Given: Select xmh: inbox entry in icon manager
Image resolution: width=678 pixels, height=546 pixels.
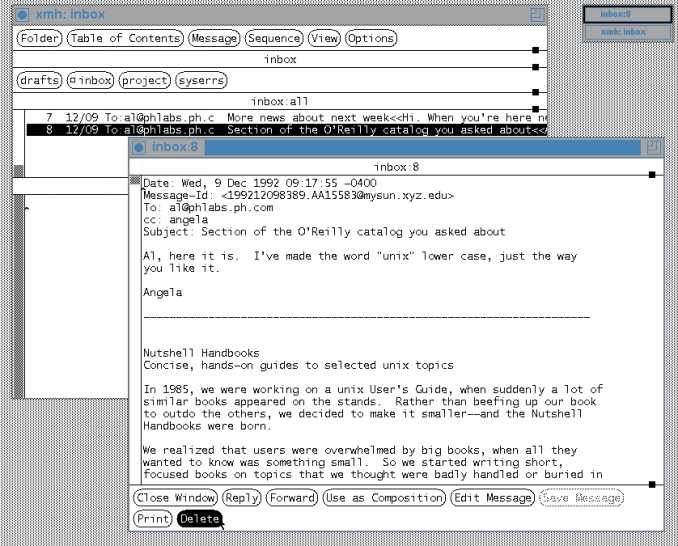Looking at the screenshot, I should point(628,32).
